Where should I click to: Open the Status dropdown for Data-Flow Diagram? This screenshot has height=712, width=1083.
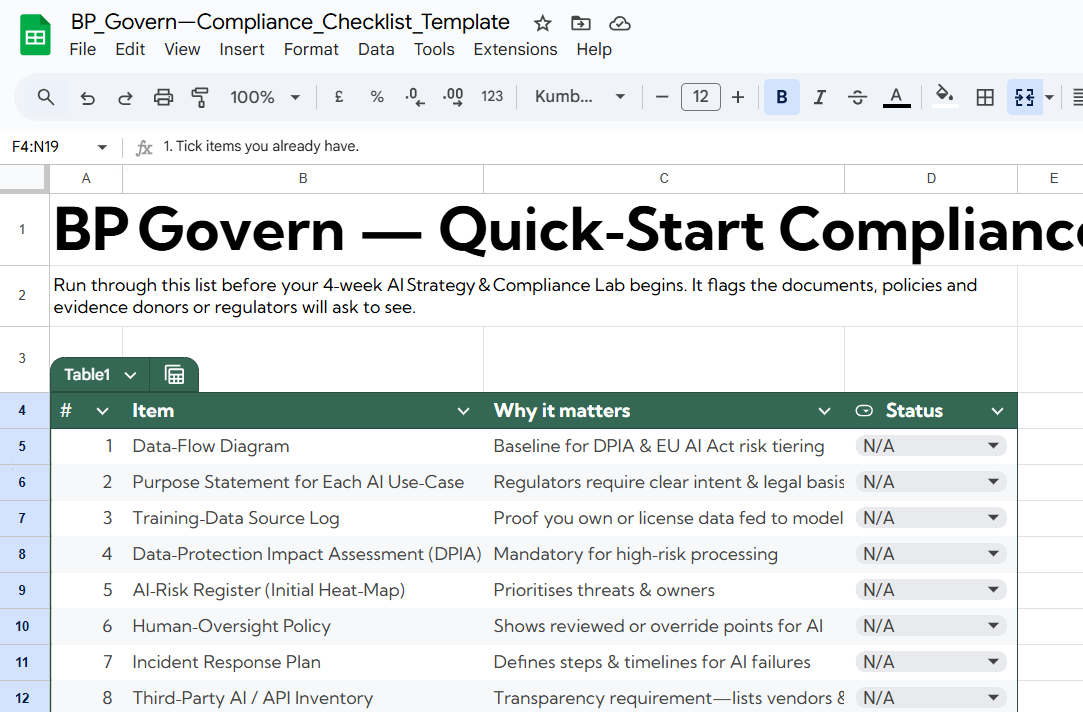[993, 446]
